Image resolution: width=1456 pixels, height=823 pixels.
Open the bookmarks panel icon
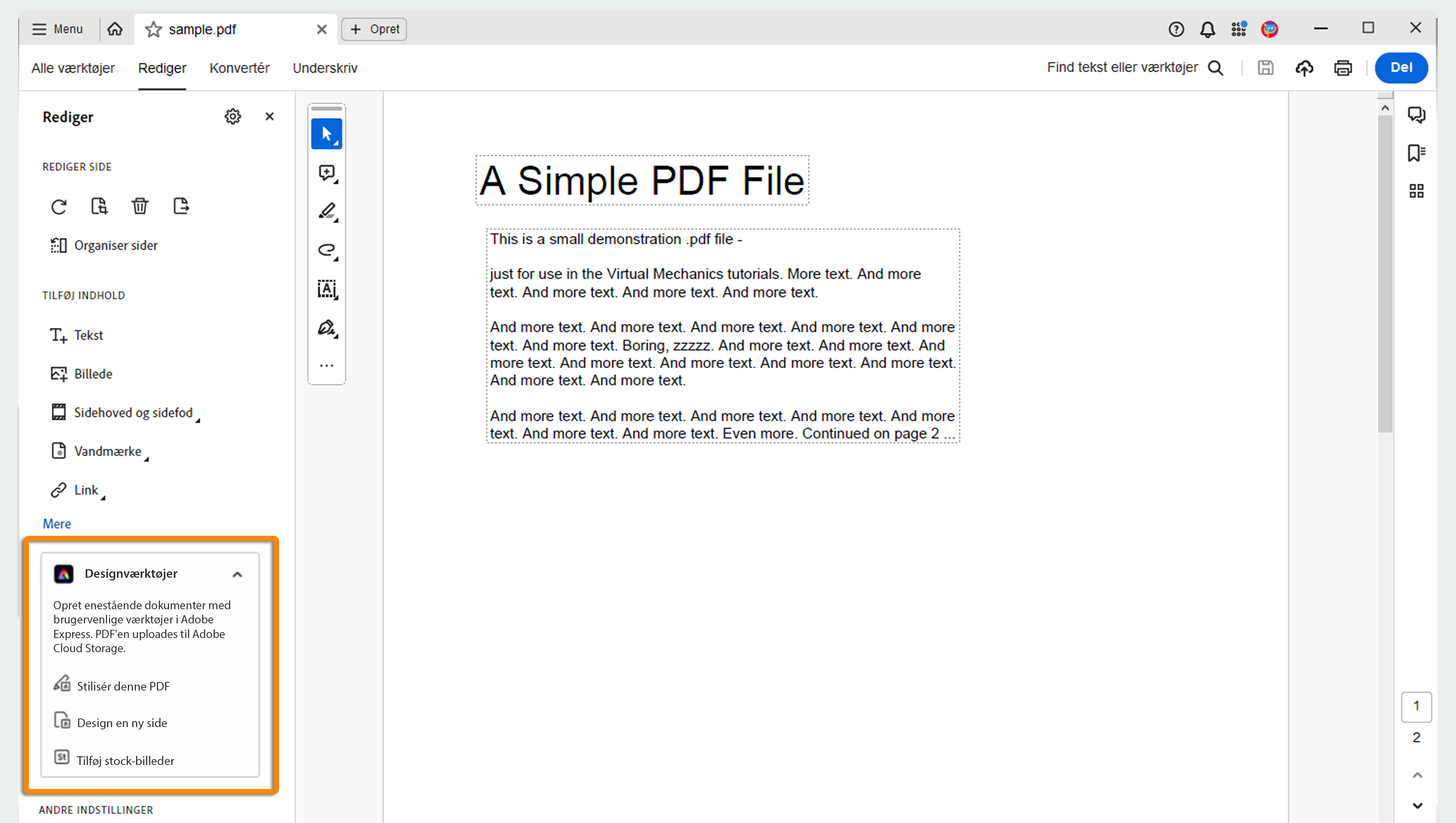click(x=1416, y=153)
